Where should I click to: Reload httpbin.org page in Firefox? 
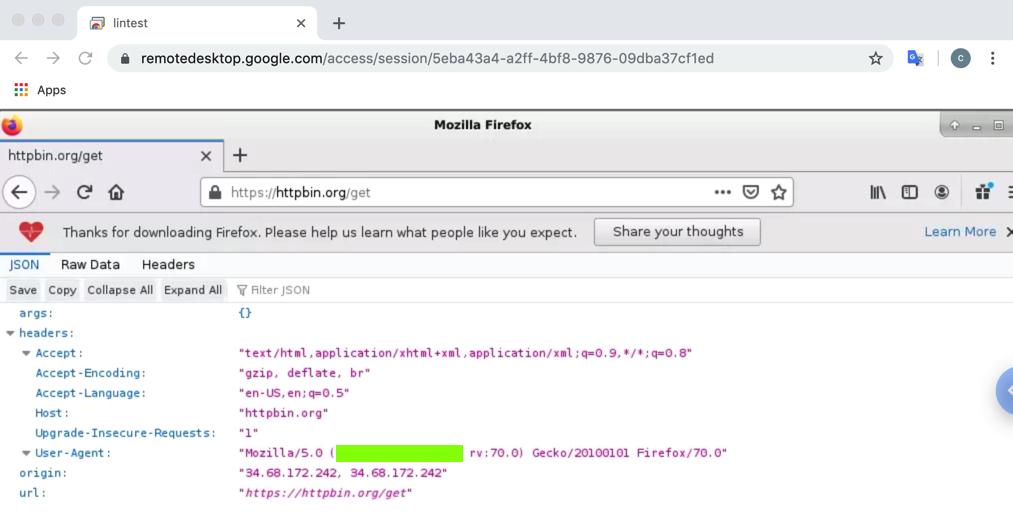coord(85,192)
